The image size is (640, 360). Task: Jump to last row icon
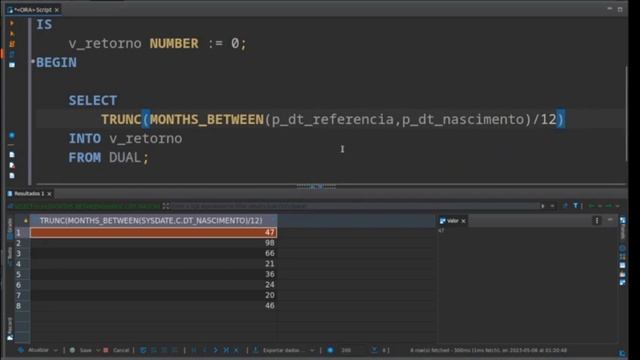(226, 350)
